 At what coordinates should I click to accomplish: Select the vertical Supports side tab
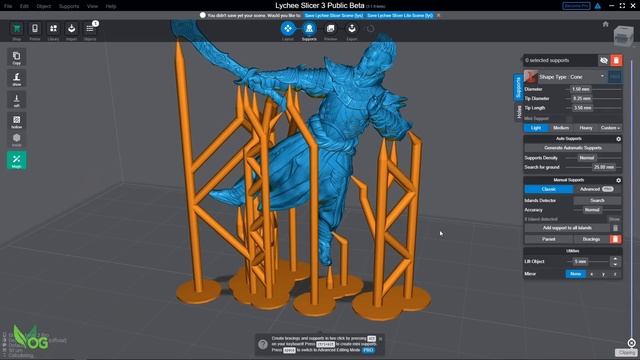point(518,87)
